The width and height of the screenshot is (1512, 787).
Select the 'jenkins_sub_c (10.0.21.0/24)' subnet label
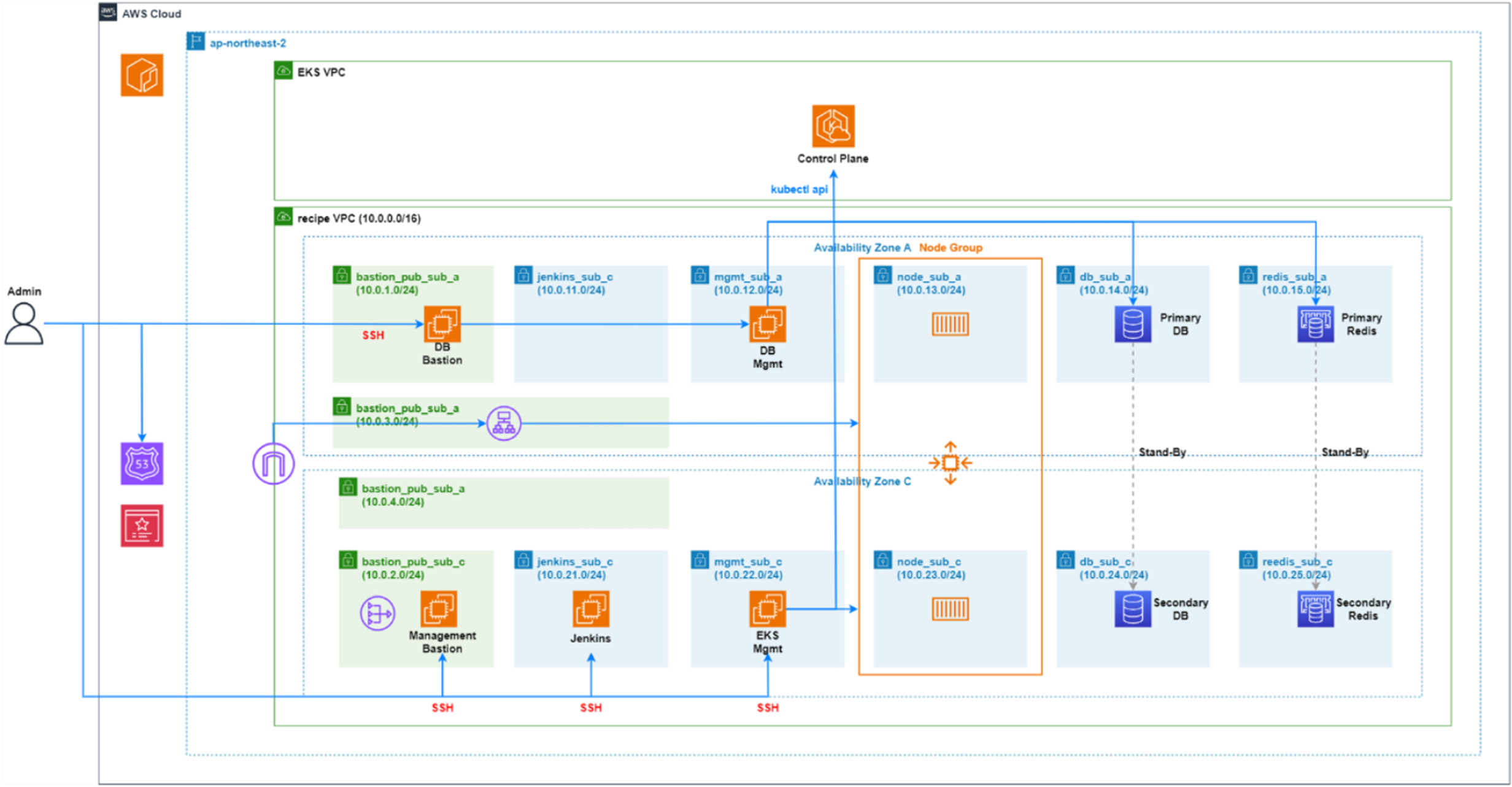click(x=575, y=568)
